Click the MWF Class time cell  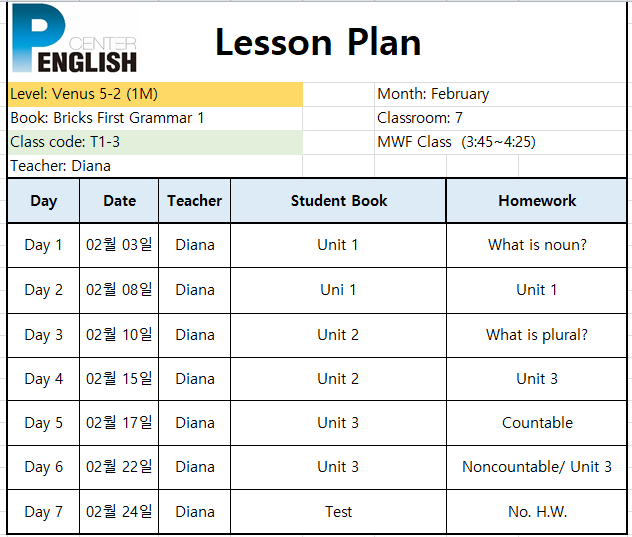click(x=500, y=142)
